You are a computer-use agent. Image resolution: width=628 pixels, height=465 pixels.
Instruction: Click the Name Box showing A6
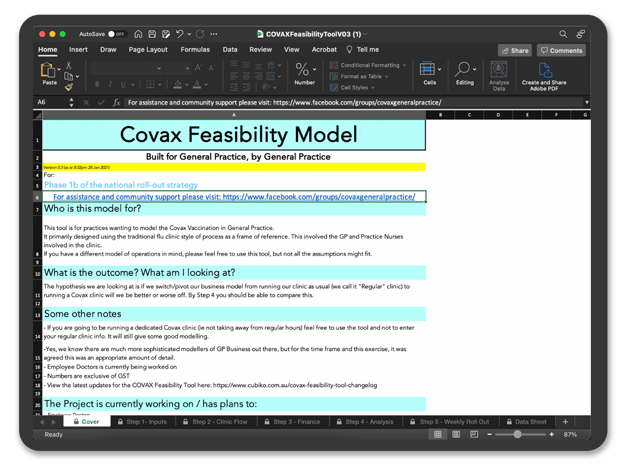(51, 102)
